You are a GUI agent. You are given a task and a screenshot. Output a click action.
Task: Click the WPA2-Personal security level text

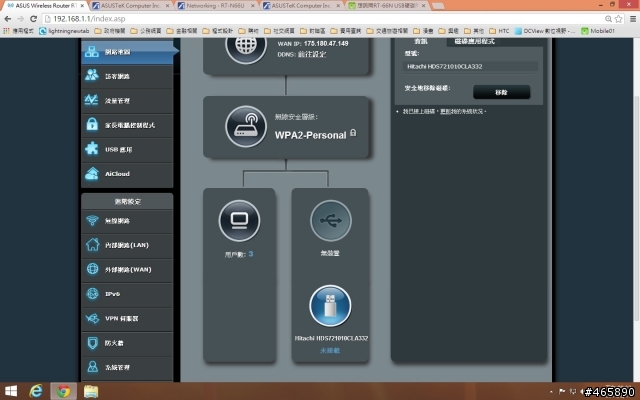(x=310, y=135)
